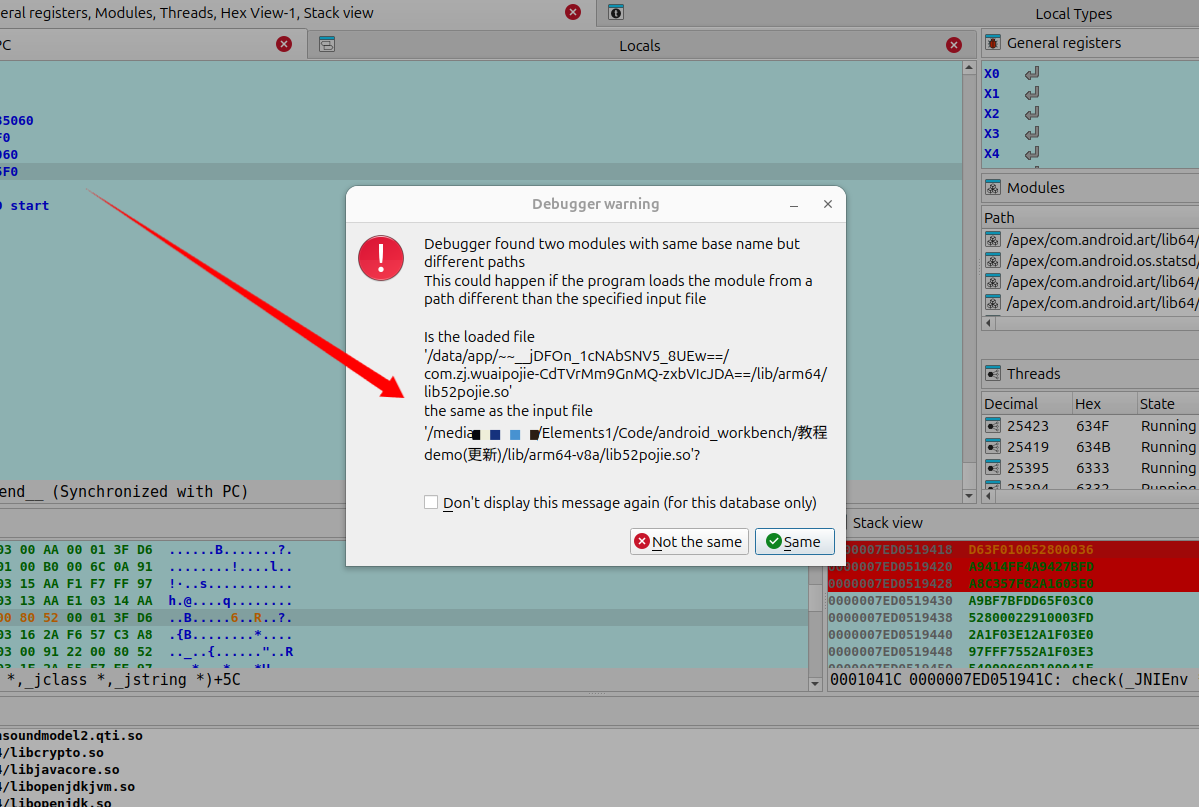Select the X4 register label

point(992,153)
